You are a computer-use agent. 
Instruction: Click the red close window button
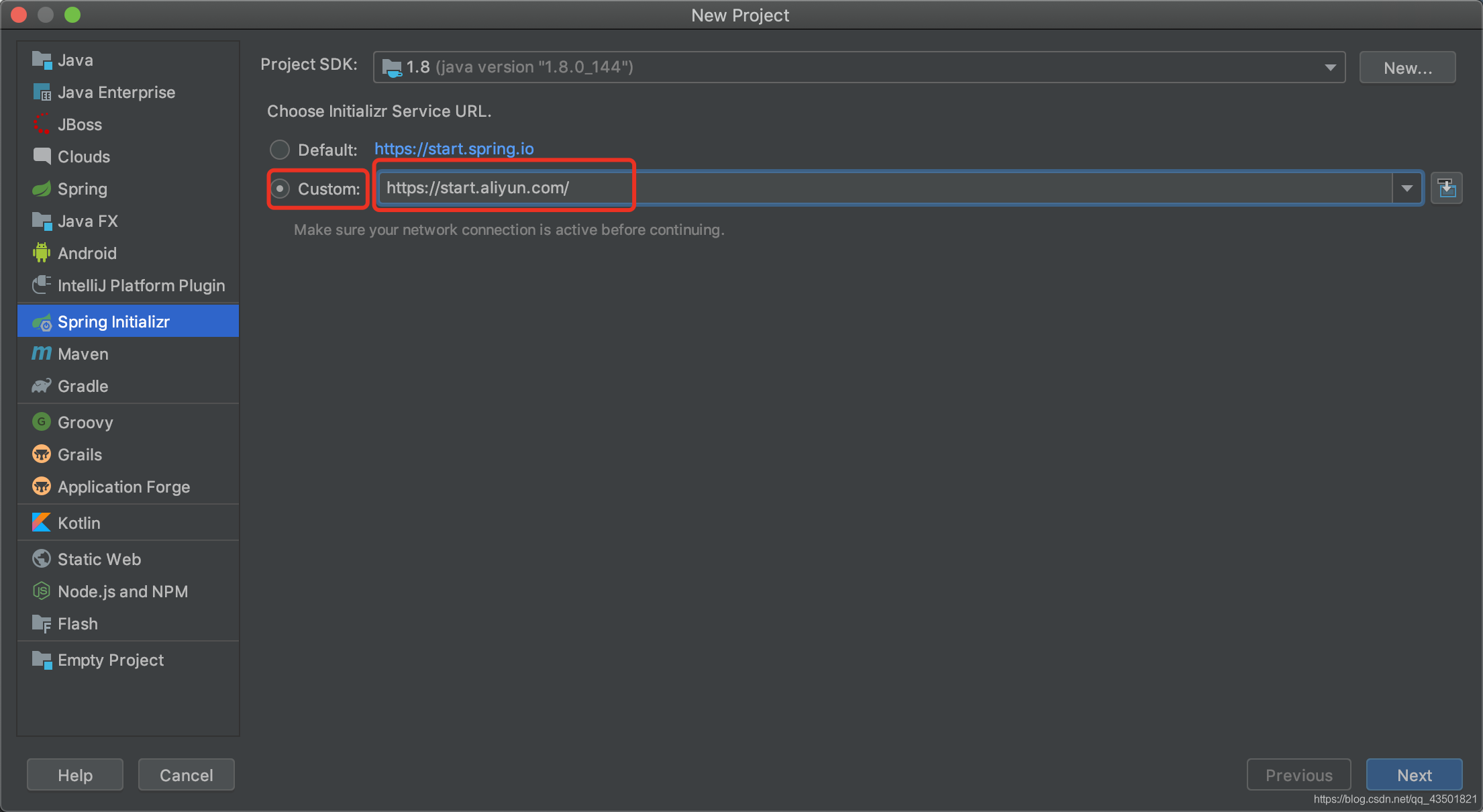19,15
